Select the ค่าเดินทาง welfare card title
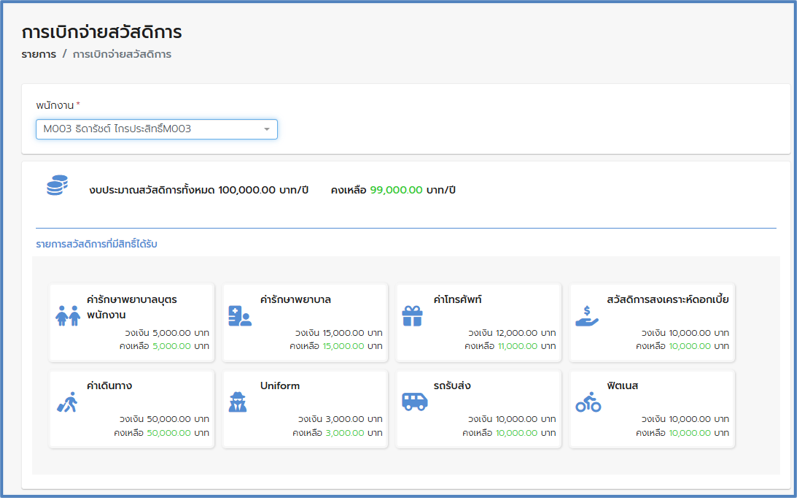This screenshot has height=498, width=797. tap(109, 386)
